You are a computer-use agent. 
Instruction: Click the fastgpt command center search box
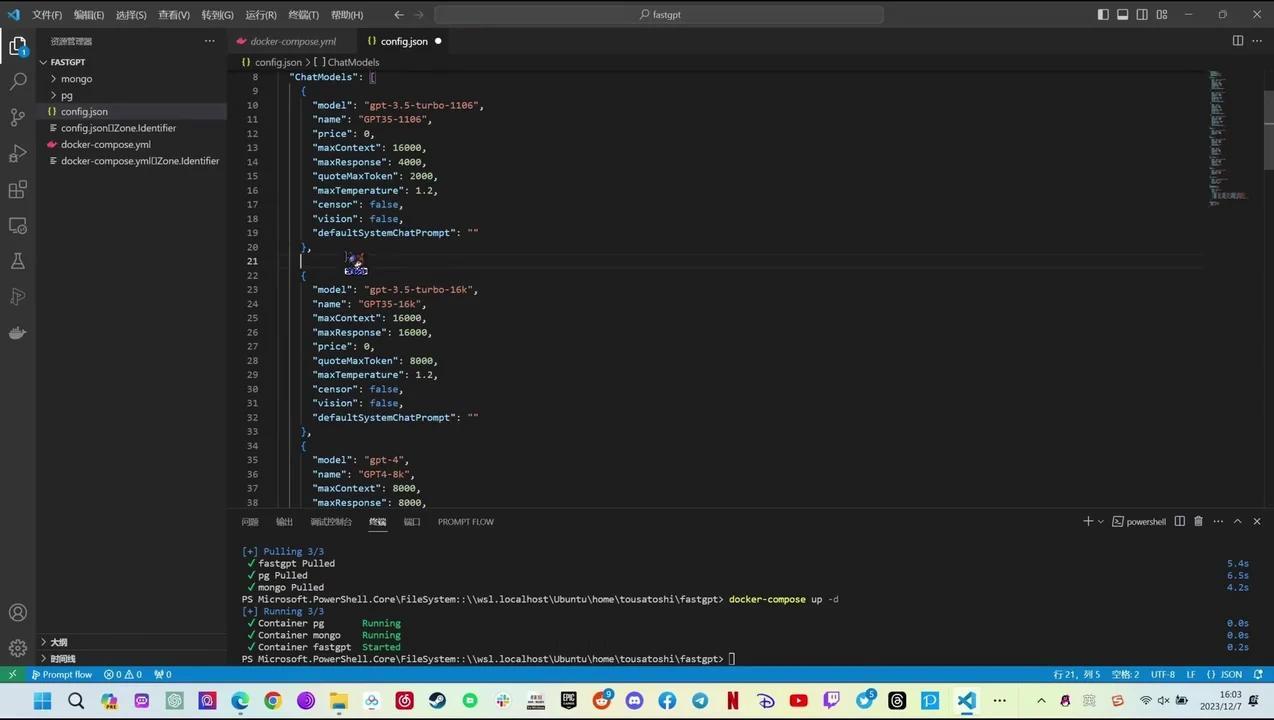659,15
